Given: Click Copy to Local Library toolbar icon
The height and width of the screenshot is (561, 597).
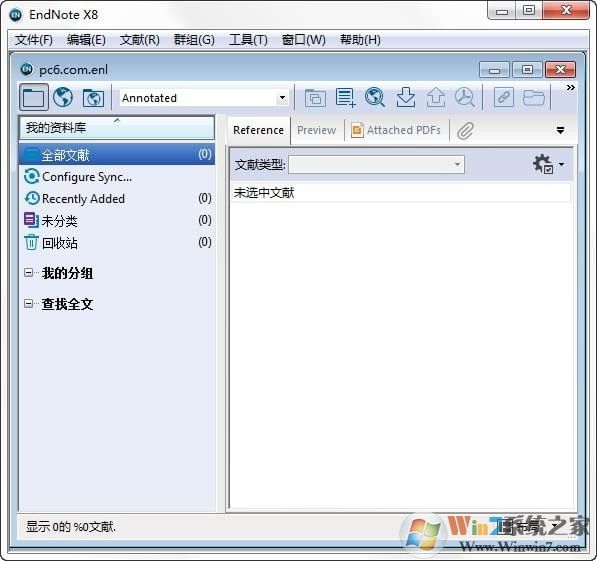Looking at the screenshot, I should 315,98.
